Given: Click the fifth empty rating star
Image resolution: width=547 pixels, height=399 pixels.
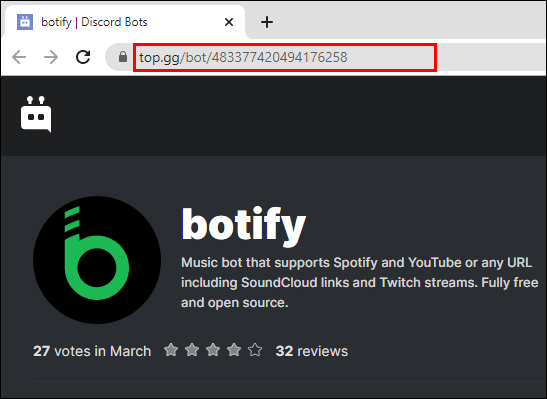Looking at the screenshot, I should coord(255,350).
